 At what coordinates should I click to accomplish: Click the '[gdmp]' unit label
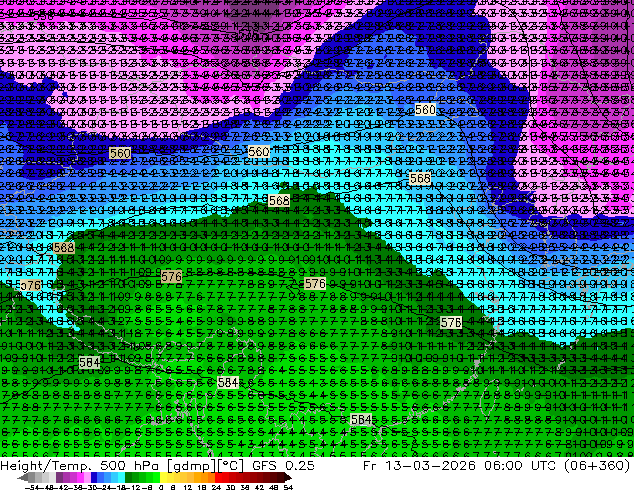click(192, 466)
